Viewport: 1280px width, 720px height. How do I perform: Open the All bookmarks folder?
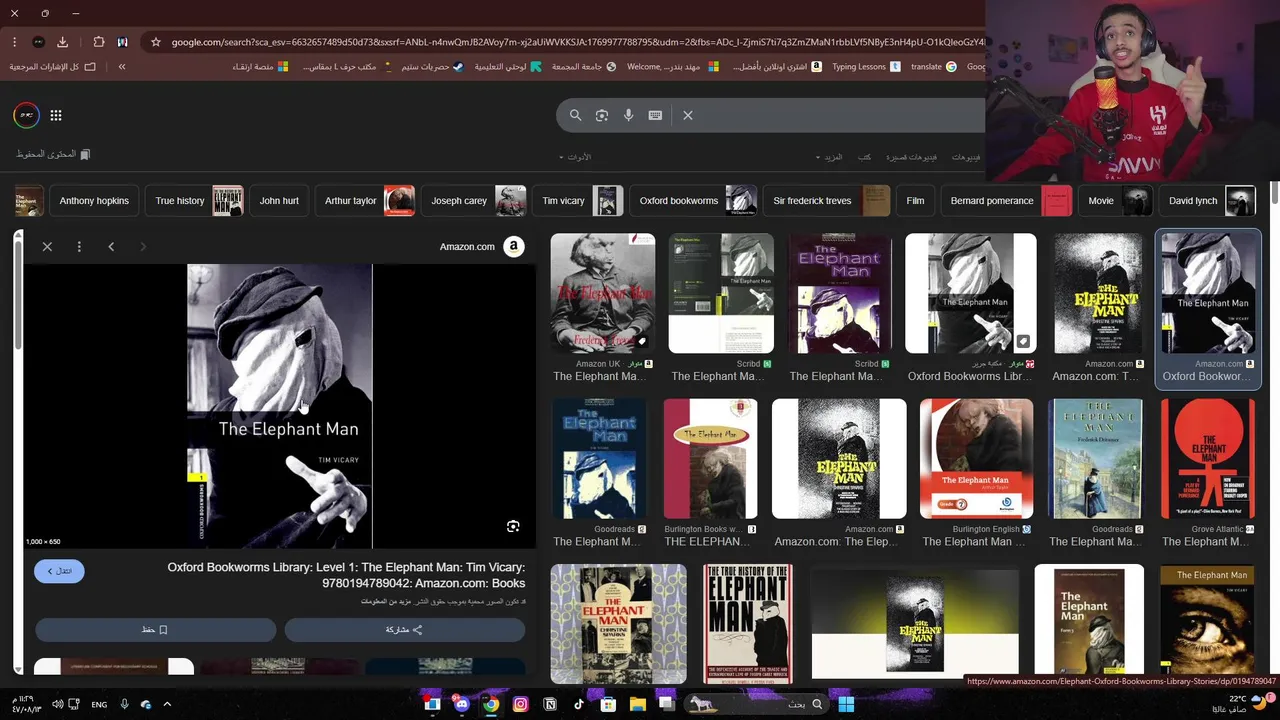pos(53,66)
